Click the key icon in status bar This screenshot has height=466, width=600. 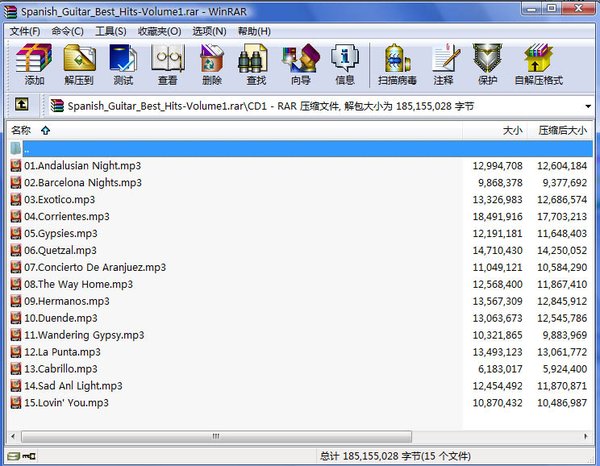29,456
